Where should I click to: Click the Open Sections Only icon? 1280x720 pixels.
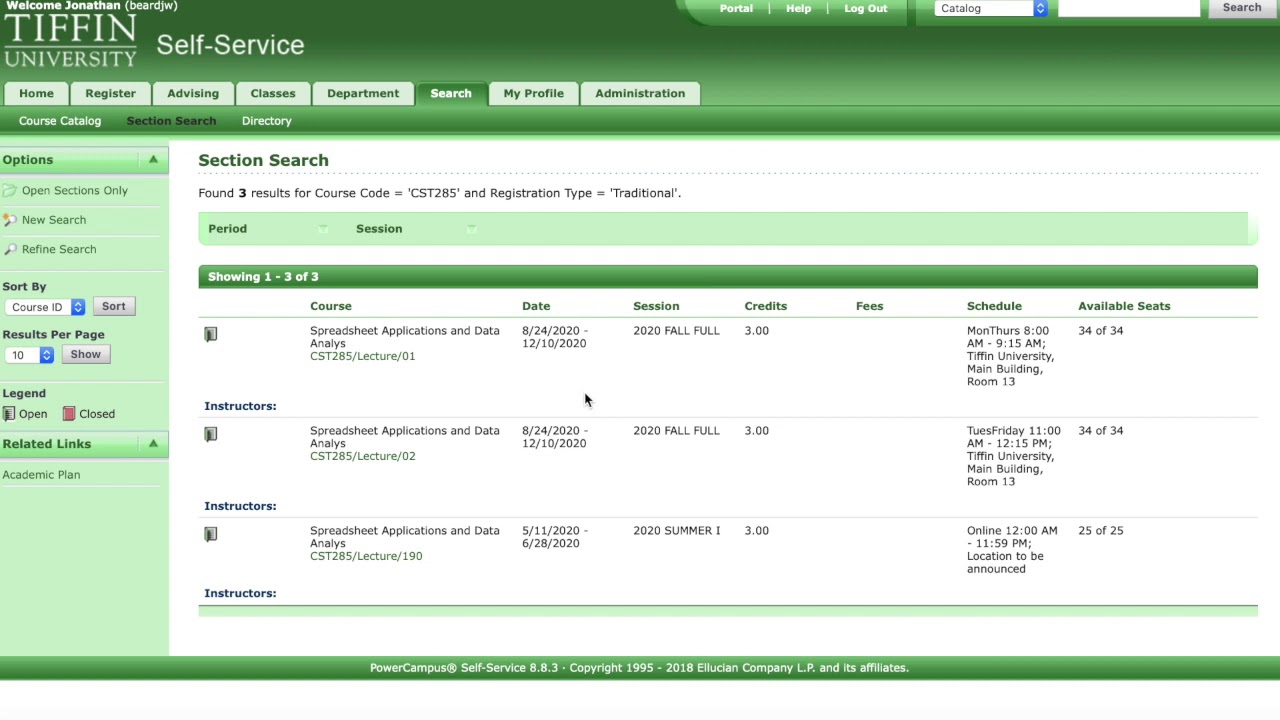coord(10,190)
